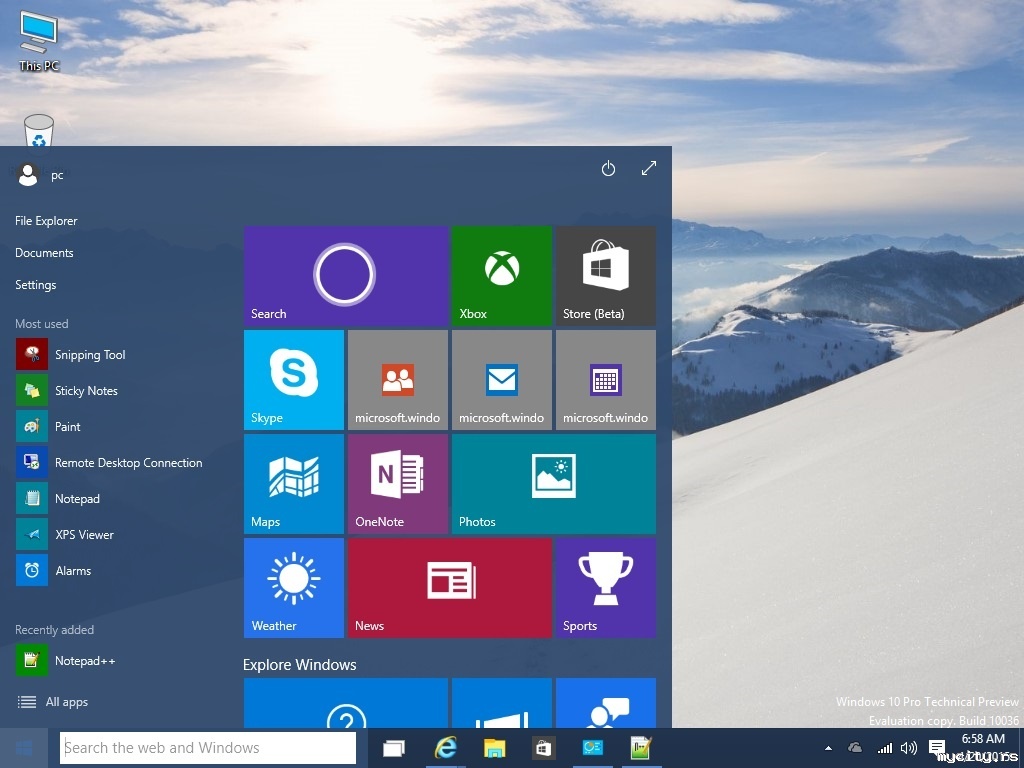Open the Calendar tile with purple grid icon
The image size is (1024, 768).
coord(605,380)
